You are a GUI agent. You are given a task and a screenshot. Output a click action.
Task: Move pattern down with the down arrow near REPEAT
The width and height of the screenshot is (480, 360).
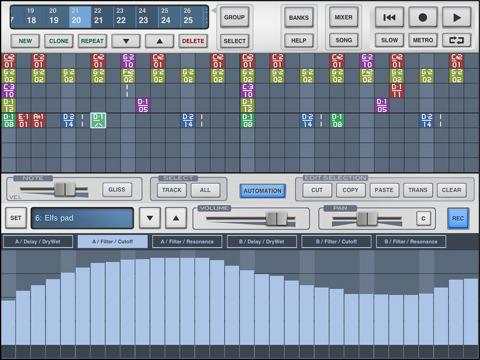pyautogui.click(x=126, y=41)
